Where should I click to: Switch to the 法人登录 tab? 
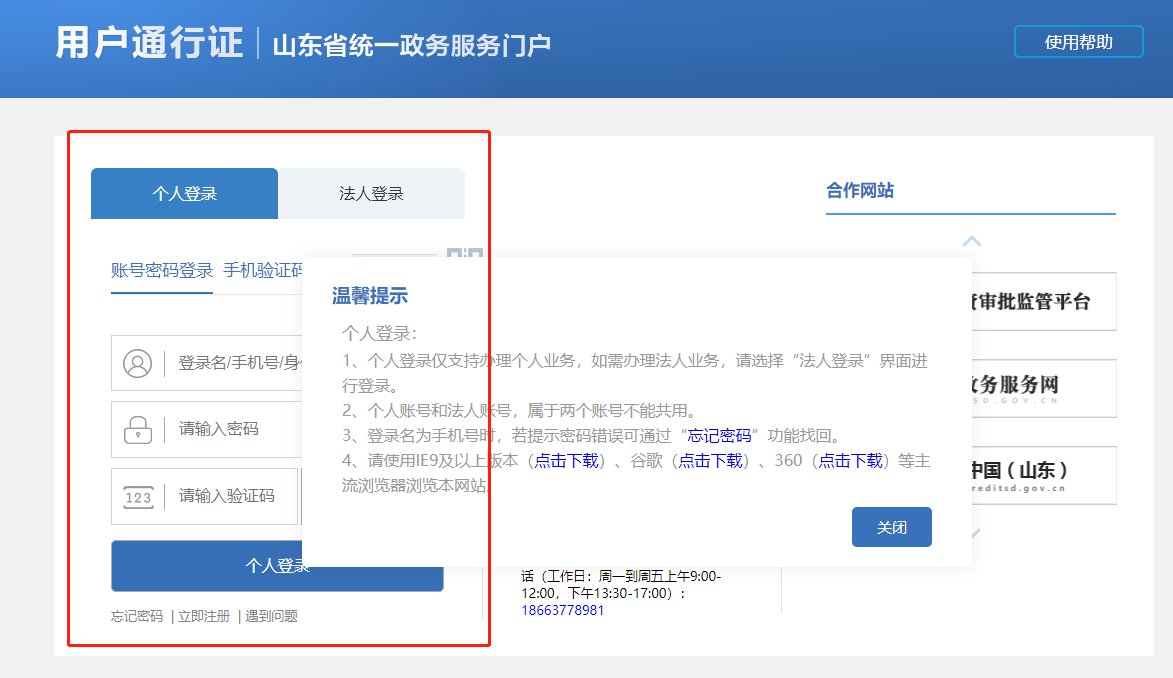click(x=371, y=194)
